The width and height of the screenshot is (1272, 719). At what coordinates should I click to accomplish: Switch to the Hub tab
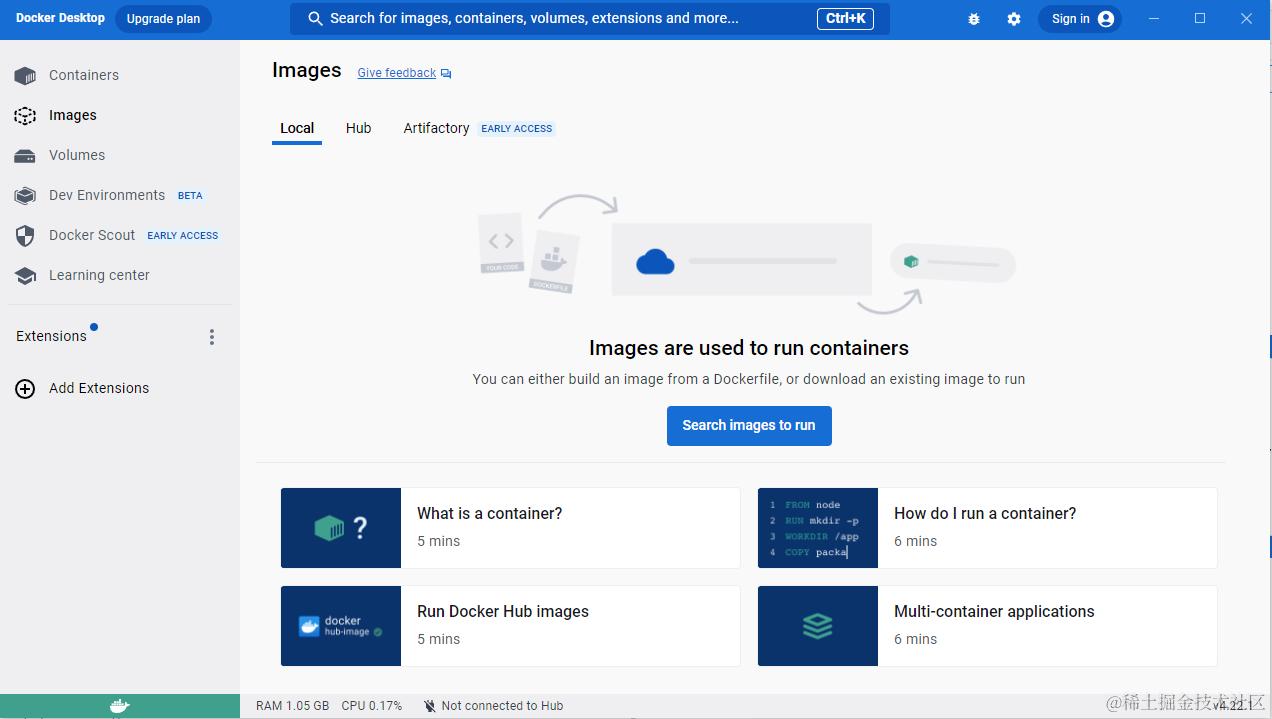tap(359, 129)
